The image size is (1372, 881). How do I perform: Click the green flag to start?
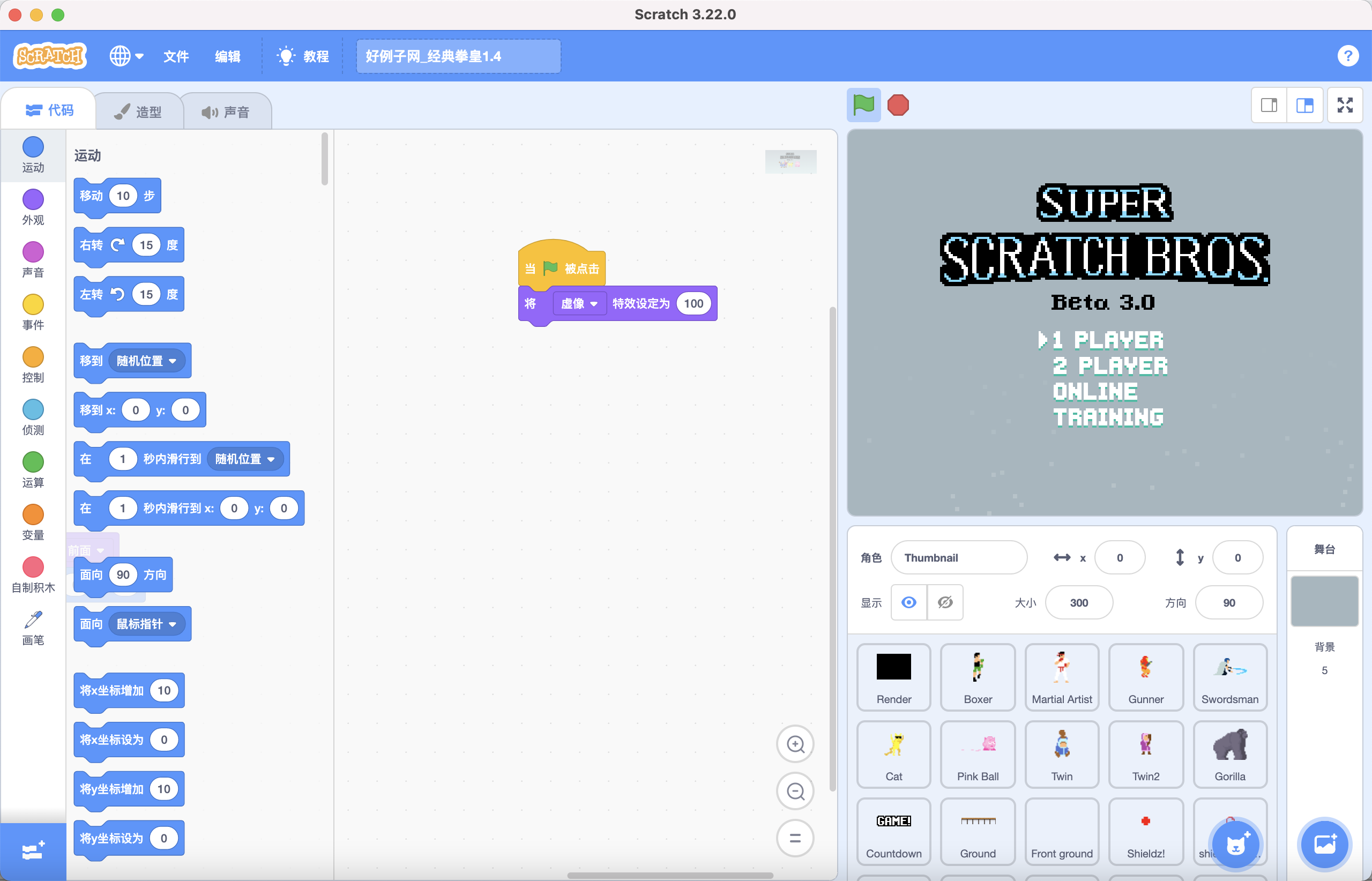click(863, 105)
